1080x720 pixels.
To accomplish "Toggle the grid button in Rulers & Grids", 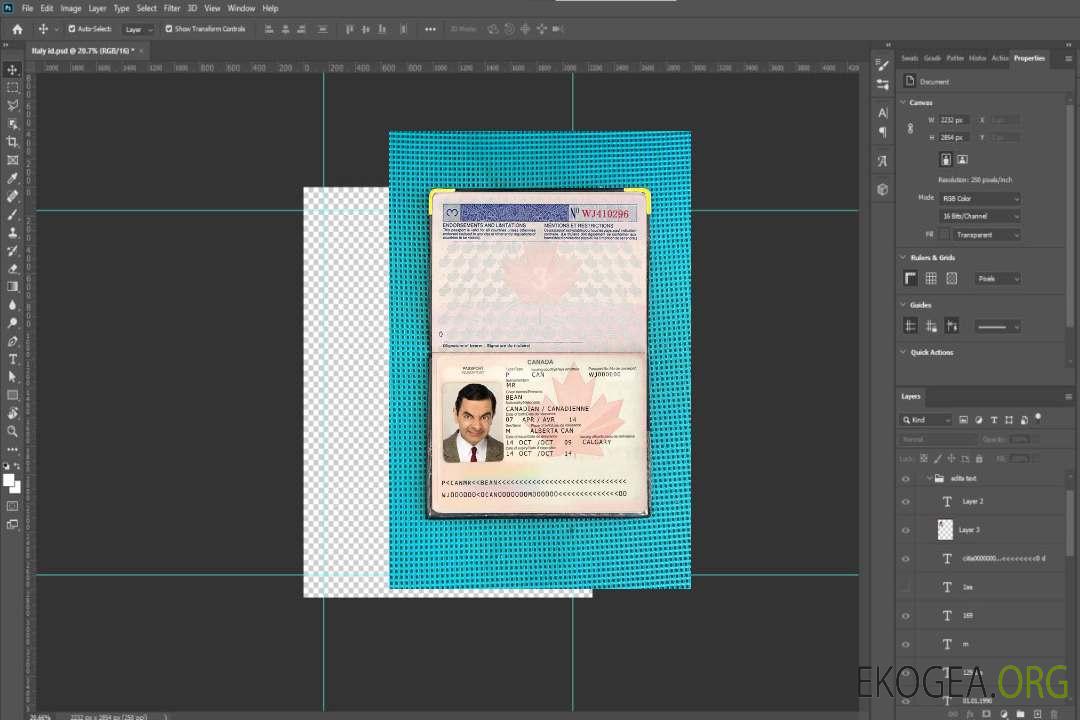I will [931, 278].
